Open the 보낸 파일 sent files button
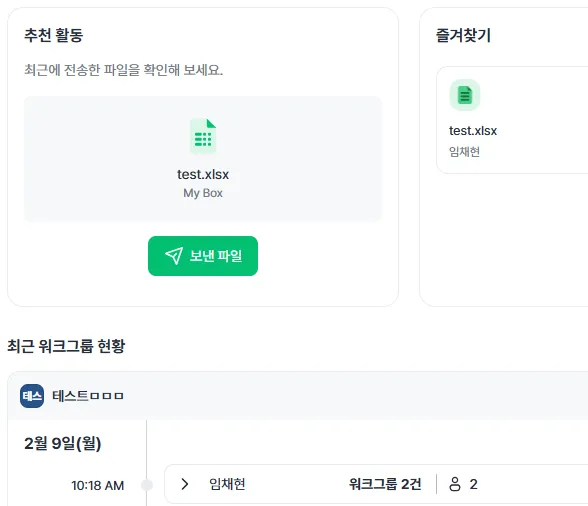588x506 pixels. 203,256
